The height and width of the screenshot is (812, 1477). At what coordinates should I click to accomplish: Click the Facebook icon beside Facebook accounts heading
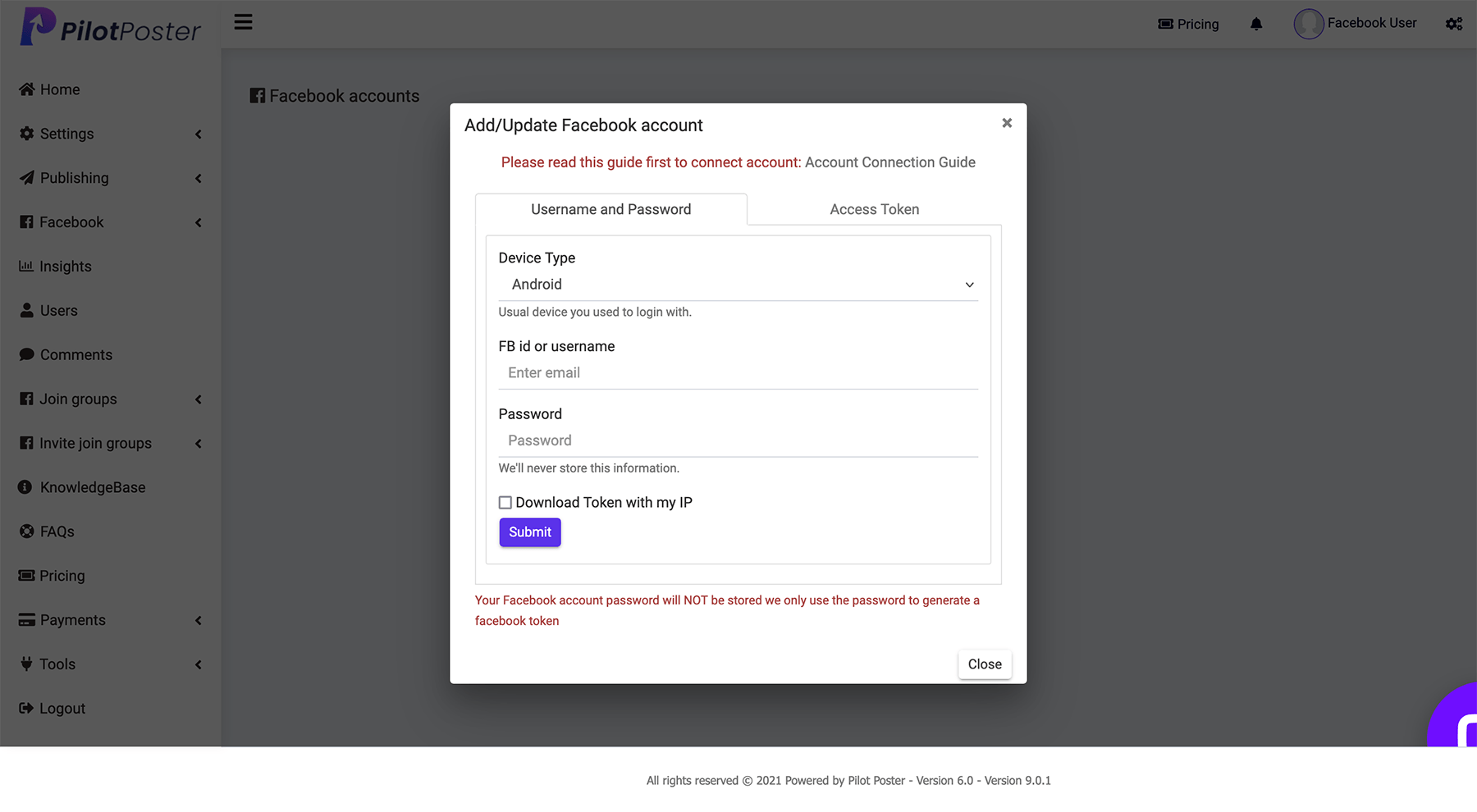click(257, 96)
